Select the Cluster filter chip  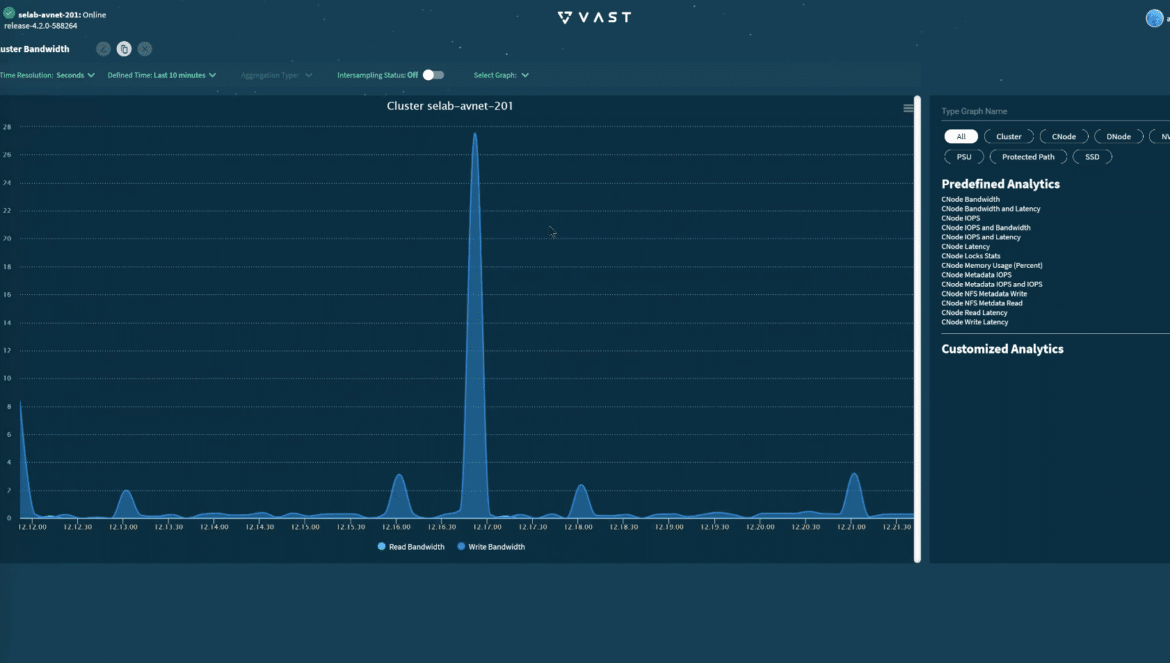pos(1009,136)
